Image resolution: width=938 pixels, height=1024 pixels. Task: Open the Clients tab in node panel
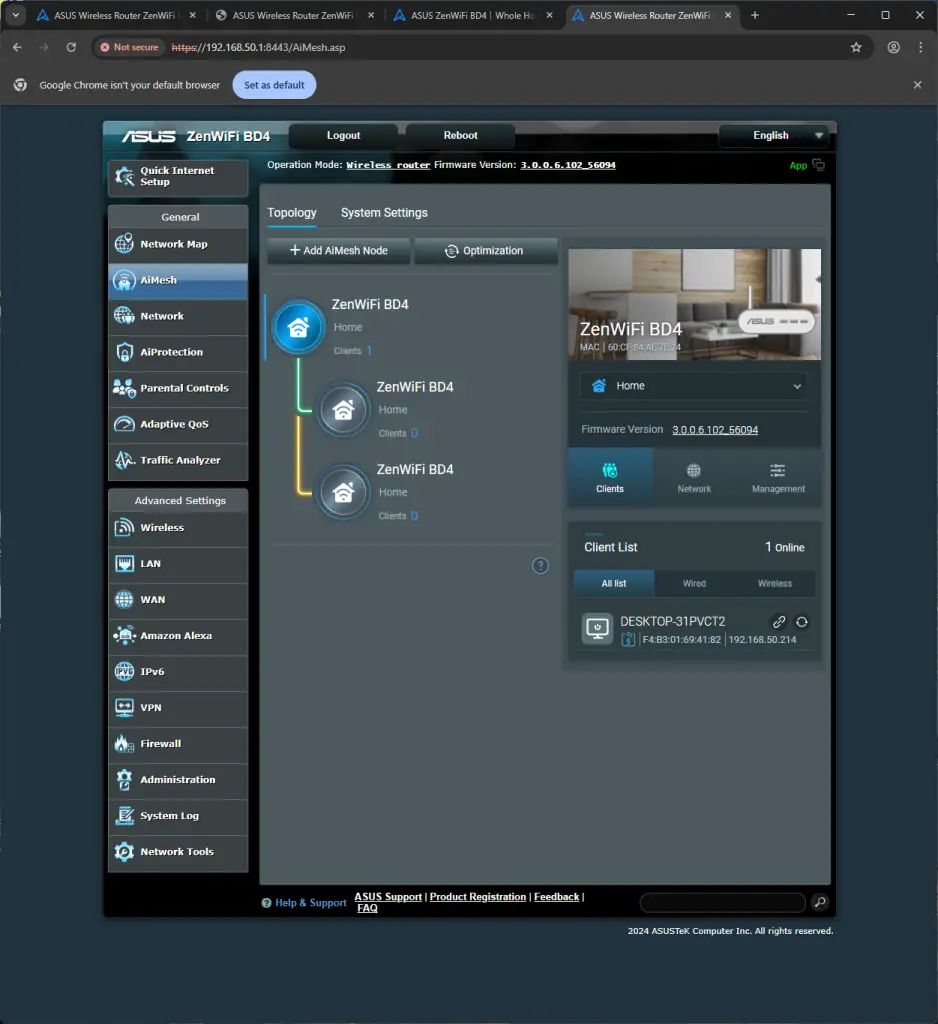click(x=610, y=477)
